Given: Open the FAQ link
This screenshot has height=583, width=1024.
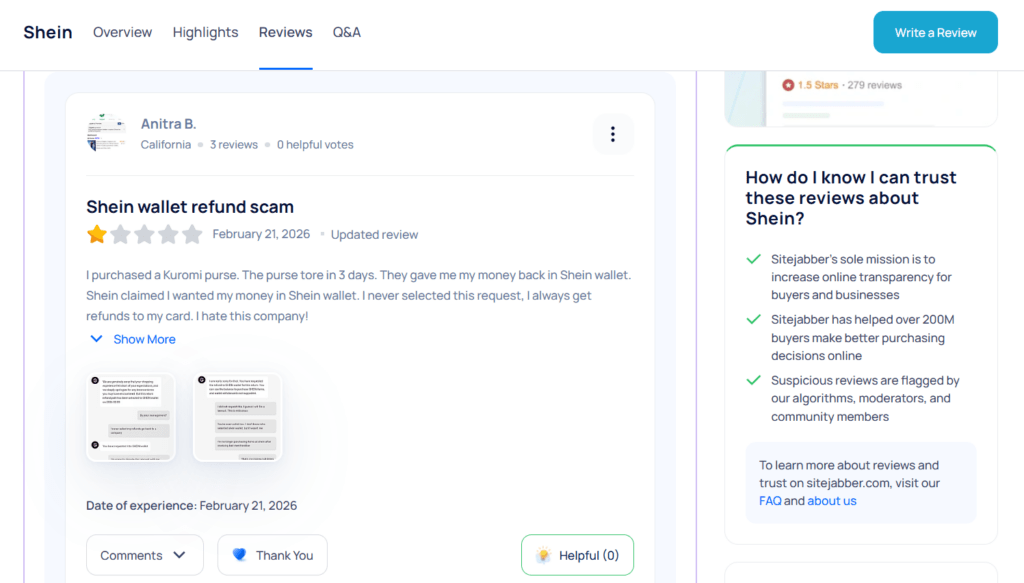Looking at the screenshot, I should [x=770, y=500].
